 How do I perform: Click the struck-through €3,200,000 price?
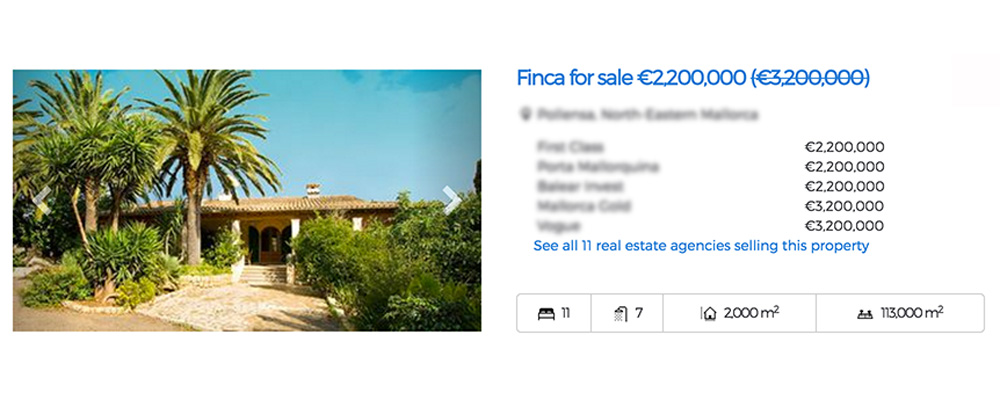pos(811,78)
